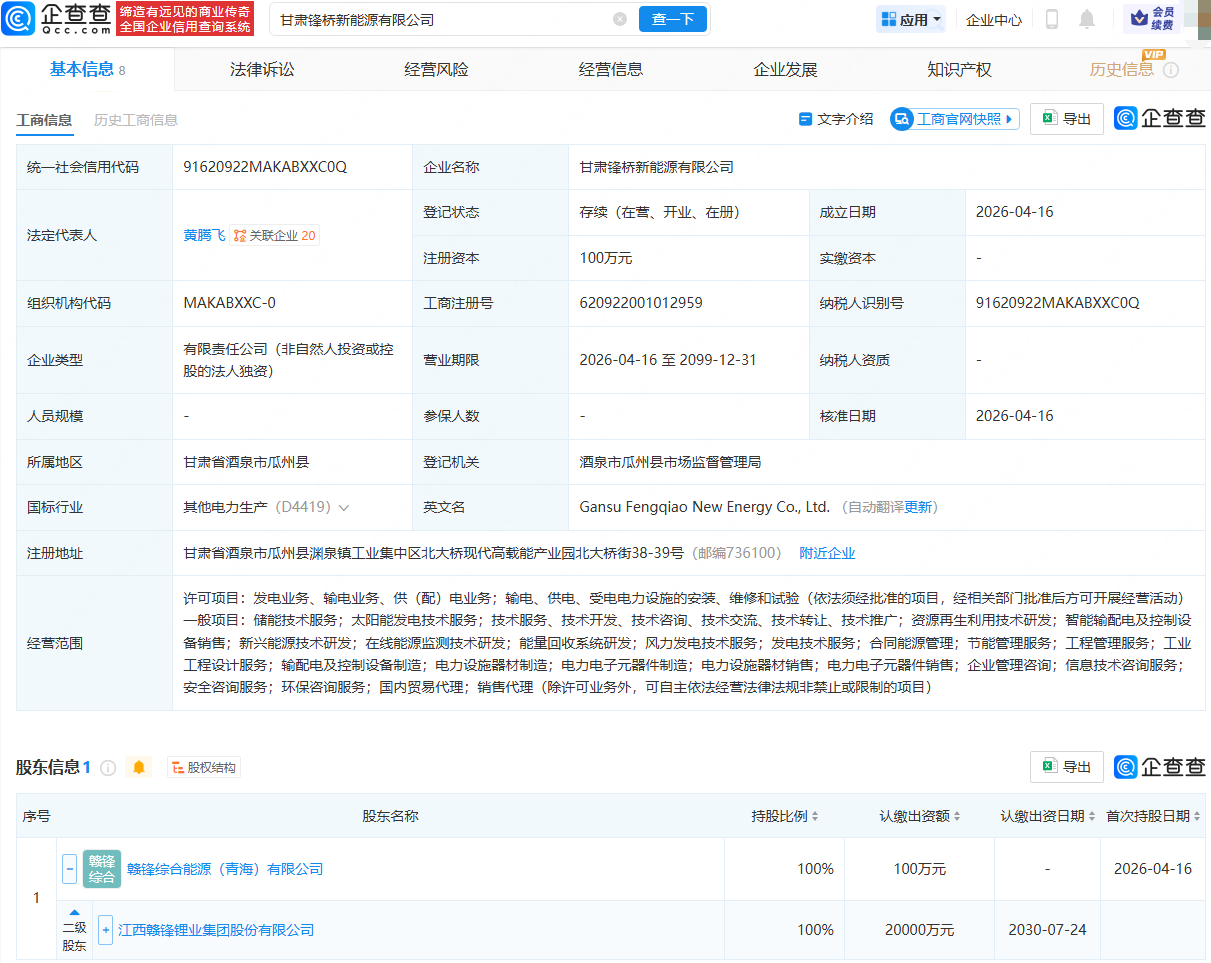This screenshot has width=1211, height=963.
Task: Click the notification bell in the top bar
Action: coord(1089,19)
